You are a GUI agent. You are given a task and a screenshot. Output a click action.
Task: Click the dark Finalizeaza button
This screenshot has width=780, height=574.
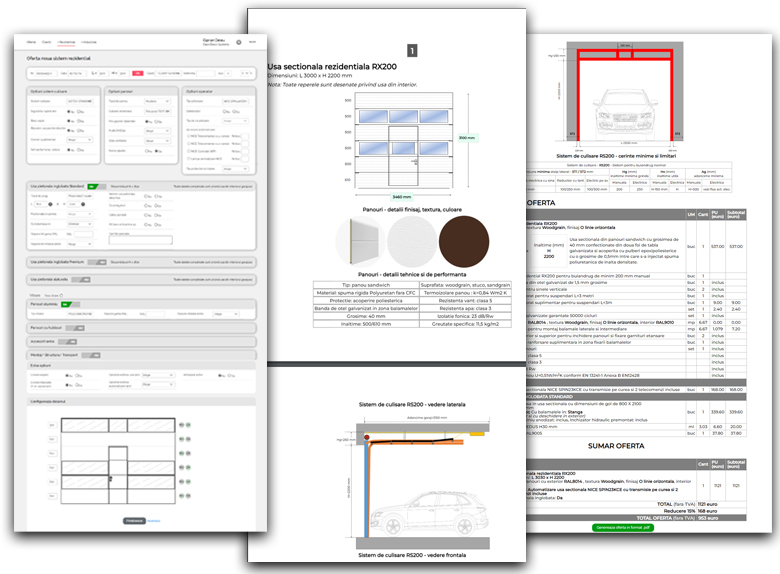pyautogui.click(x=134, y=521)
